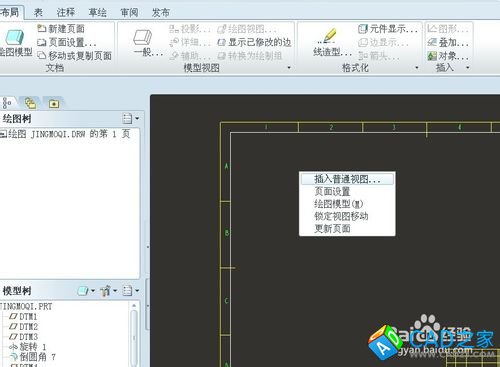This screenshot has width=500, height=367.
Task: Choose 更新页面 from context menu
Action: (x=347, y=228)
